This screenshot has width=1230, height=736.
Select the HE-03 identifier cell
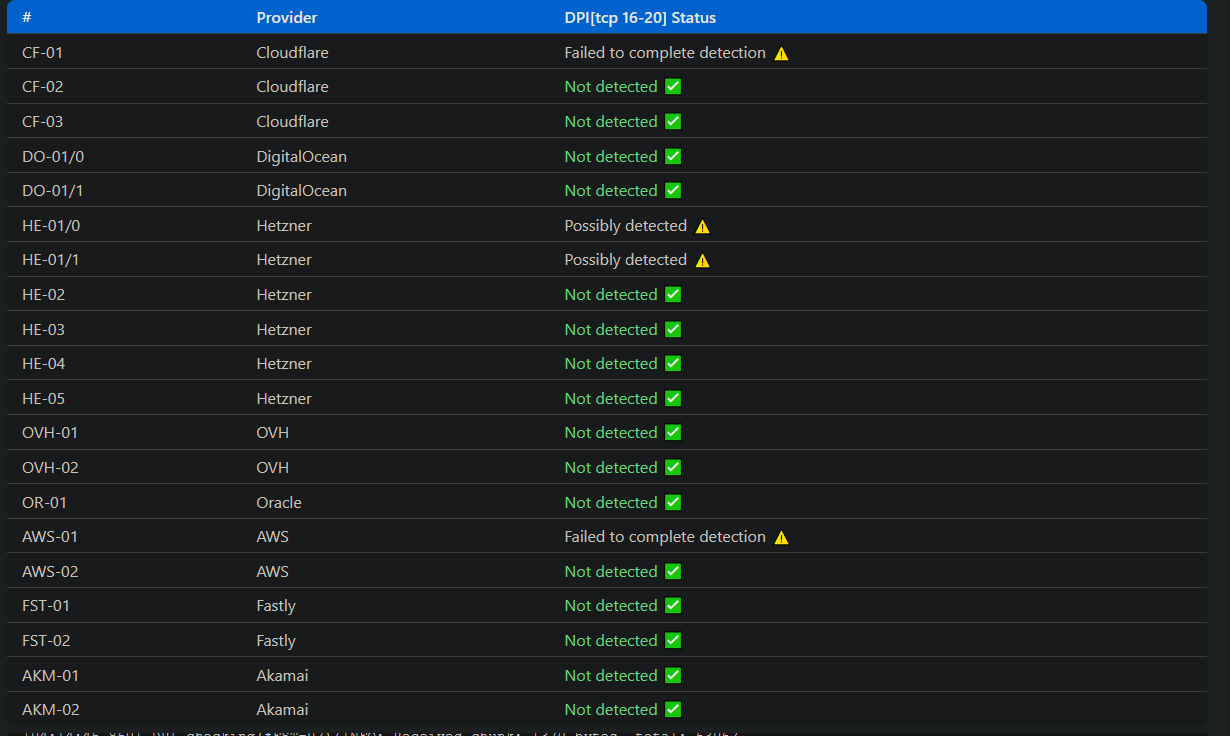coord(43,330)
